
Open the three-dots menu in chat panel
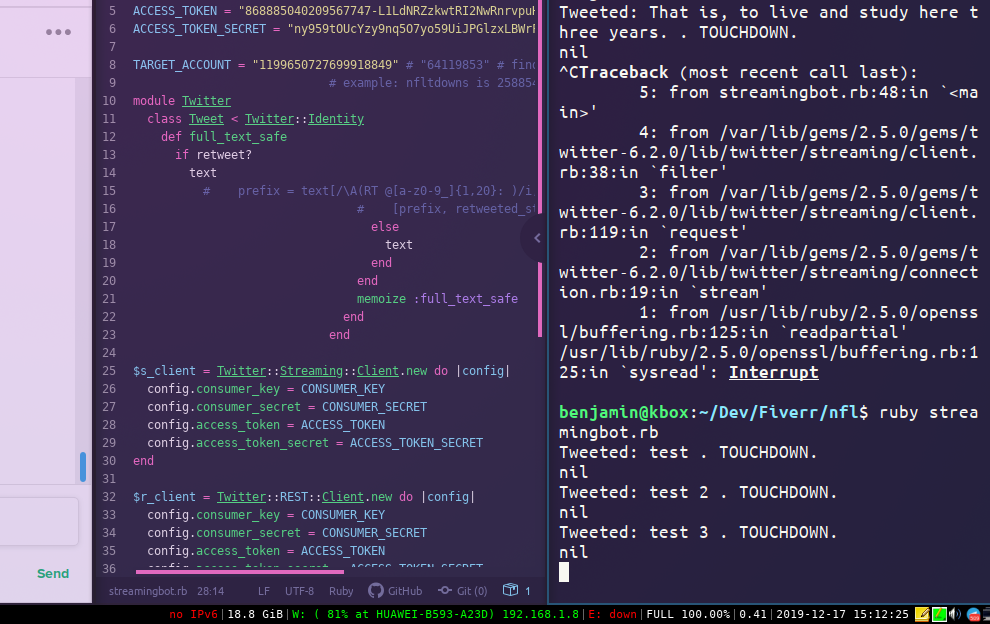(58, 32)
